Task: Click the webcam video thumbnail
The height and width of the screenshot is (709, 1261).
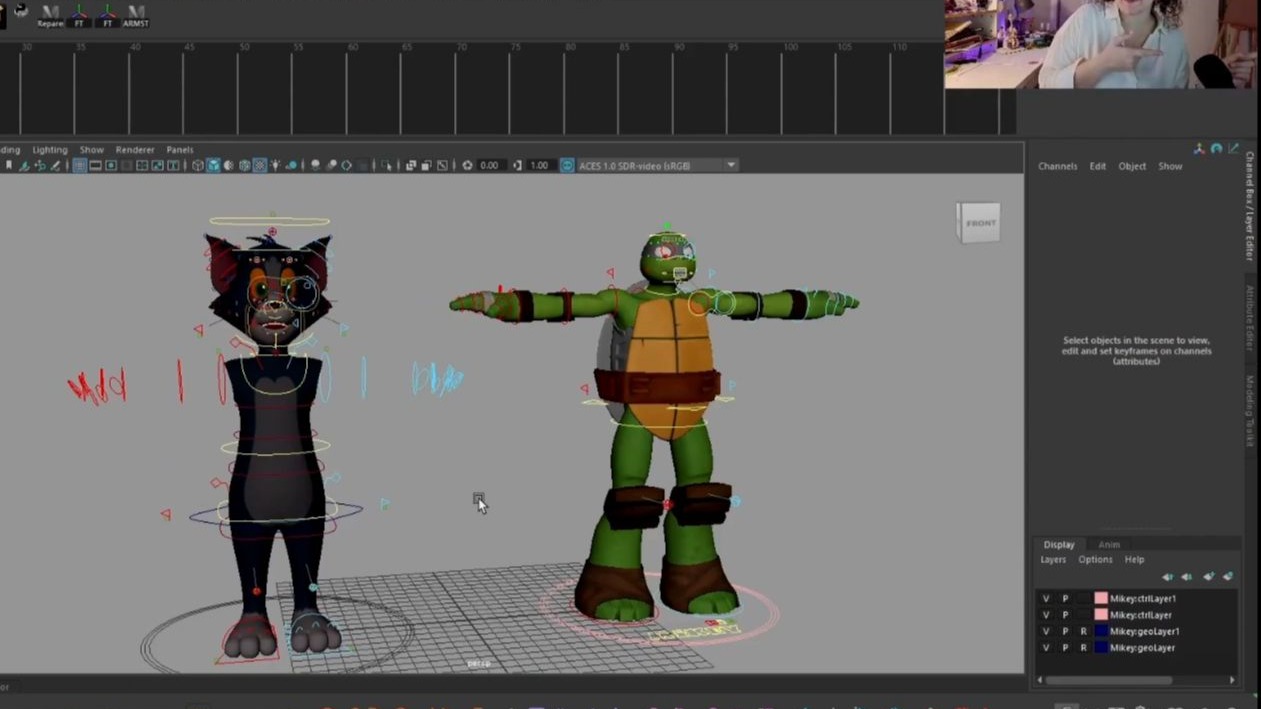Action: 1102,44
